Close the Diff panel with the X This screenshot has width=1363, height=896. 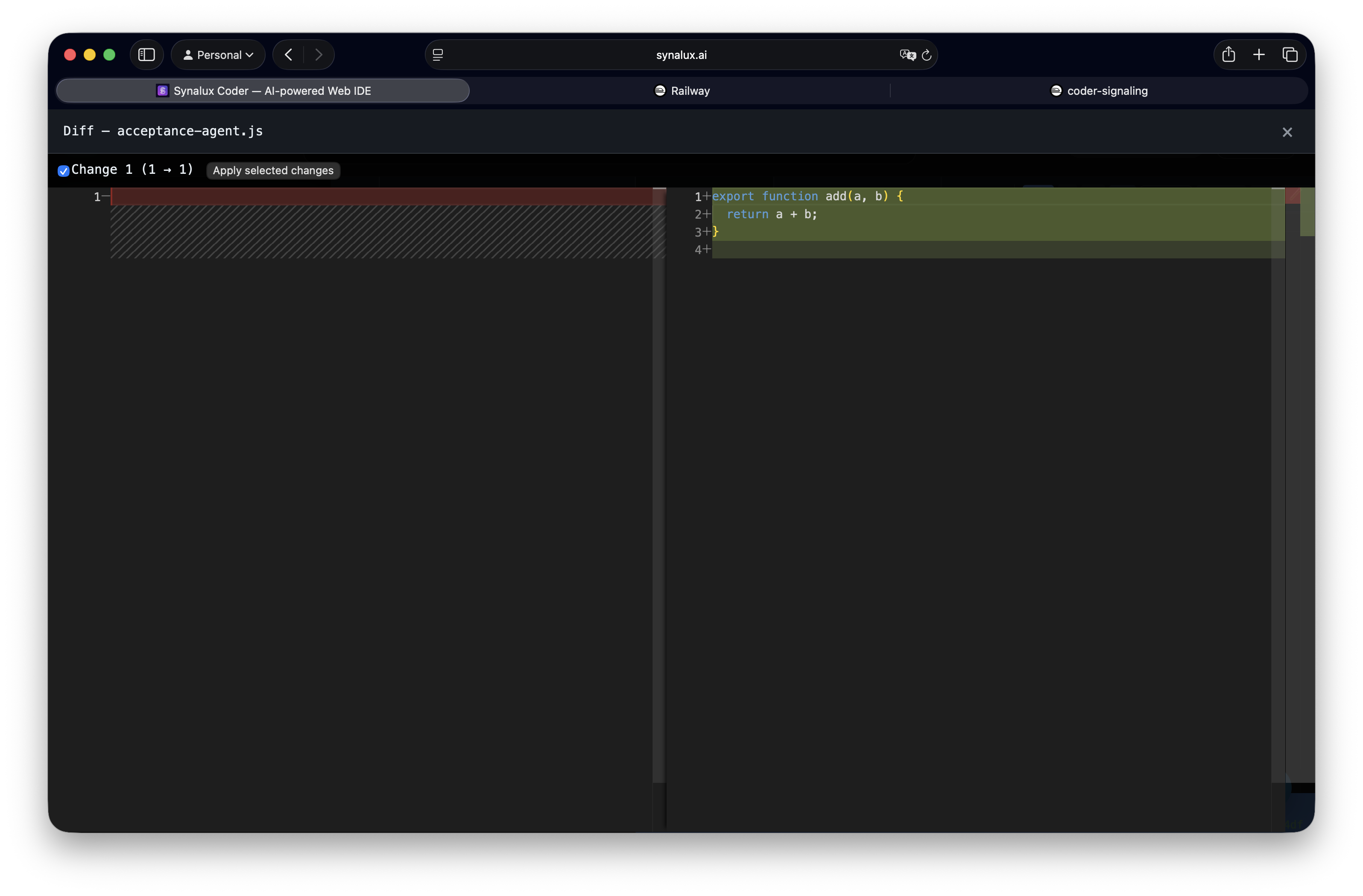pyautogui.click(x=1287, y=132)
